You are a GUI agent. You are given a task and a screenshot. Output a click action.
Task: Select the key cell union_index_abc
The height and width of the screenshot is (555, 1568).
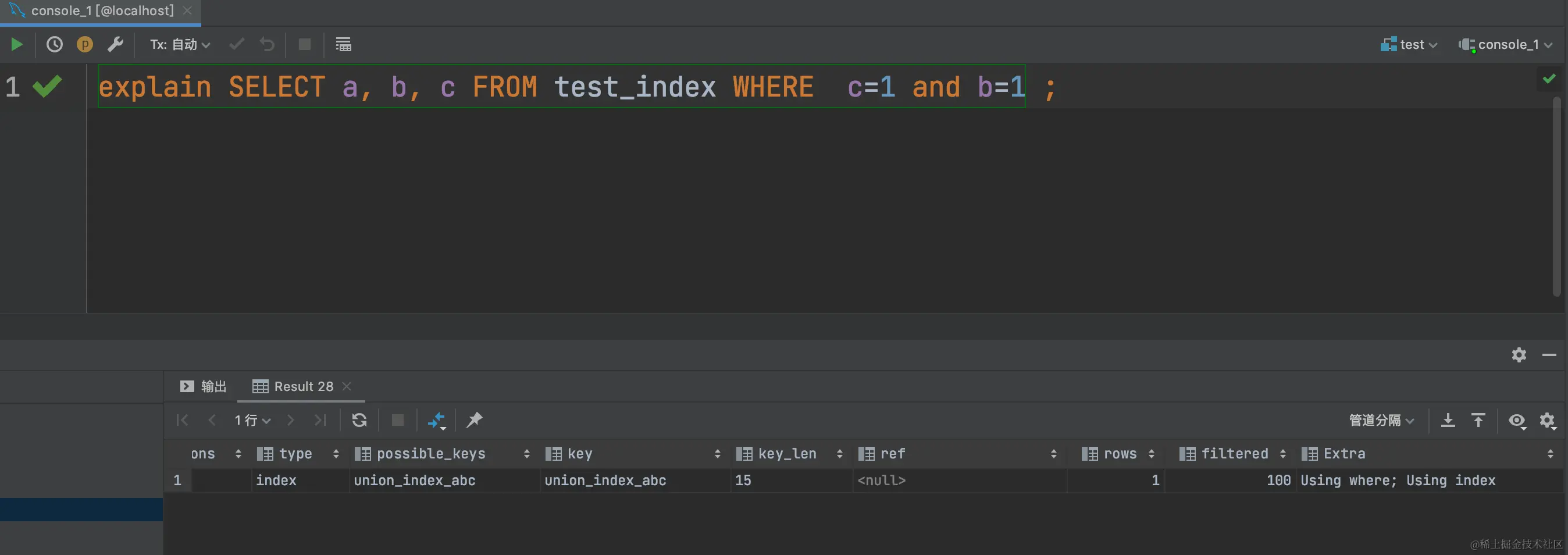click(x=635, y=480)
